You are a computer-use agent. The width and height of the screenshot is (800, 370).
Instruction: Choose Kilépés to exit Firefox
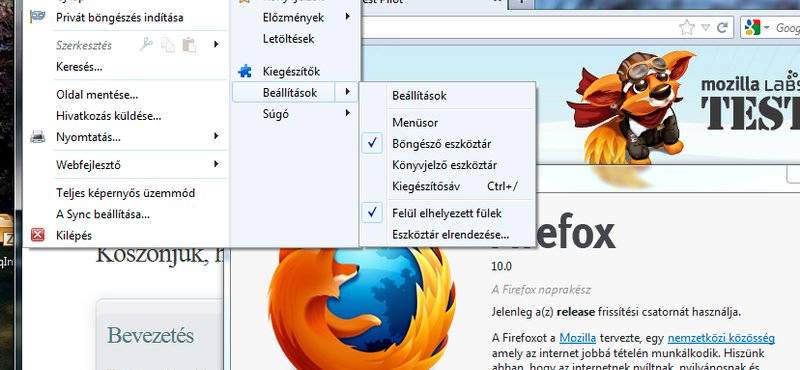(74, 236)
